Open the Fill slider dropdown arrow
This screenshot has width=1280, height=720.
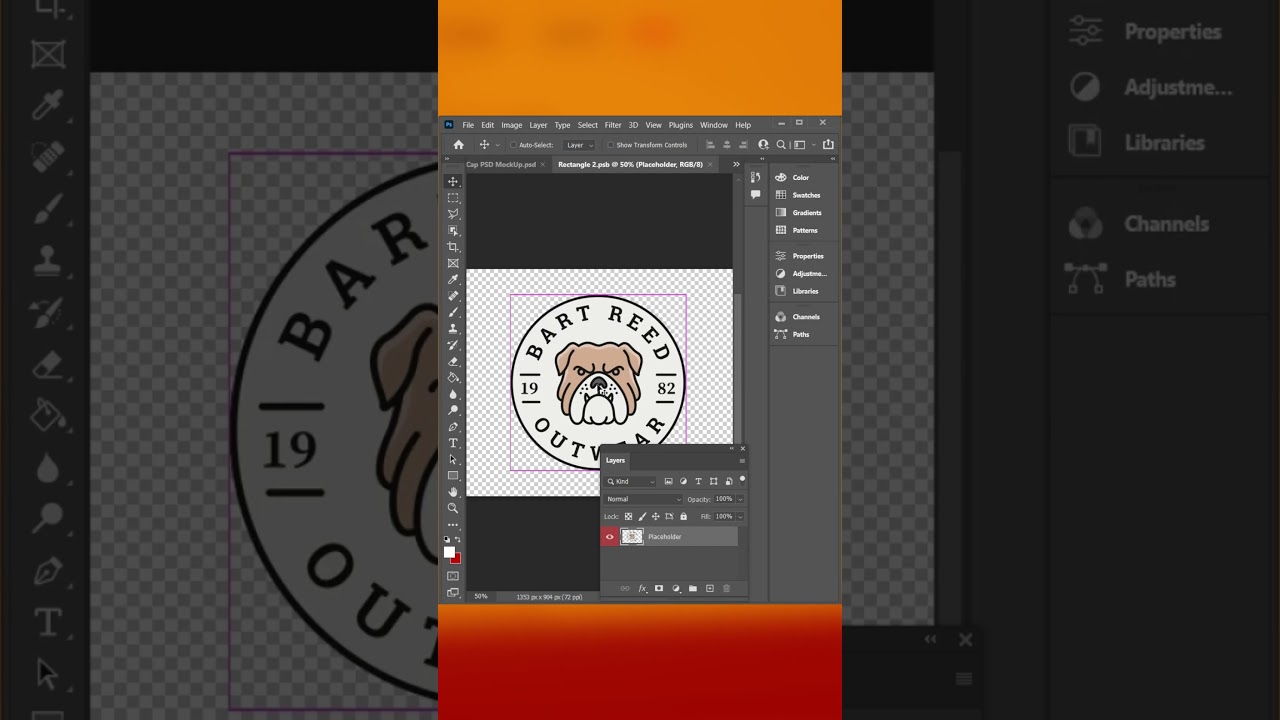[x=740, y=517]
